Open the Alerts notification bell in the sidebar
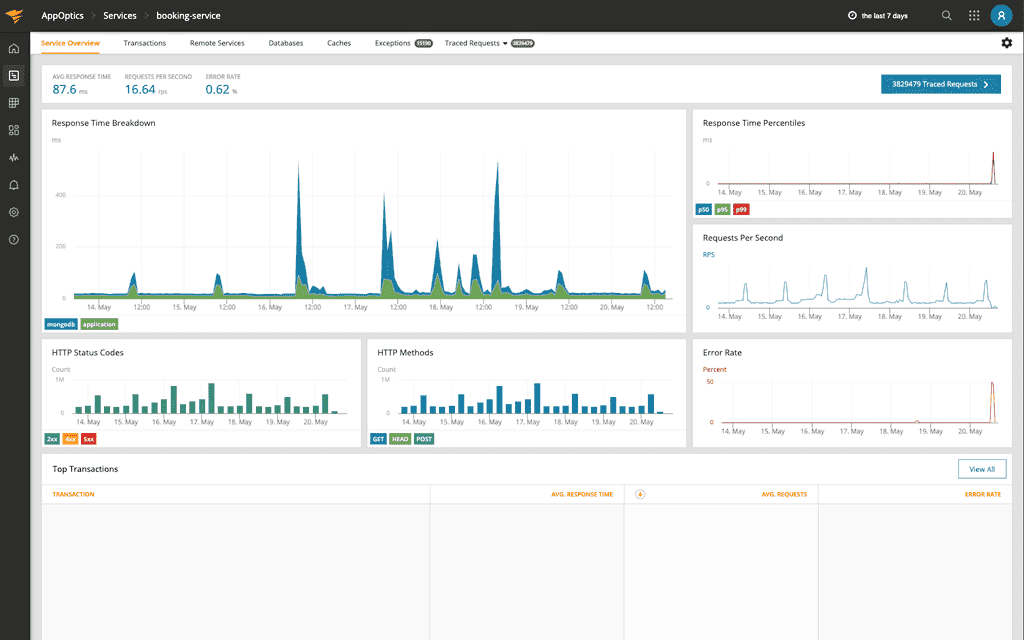 pos(13,184)
